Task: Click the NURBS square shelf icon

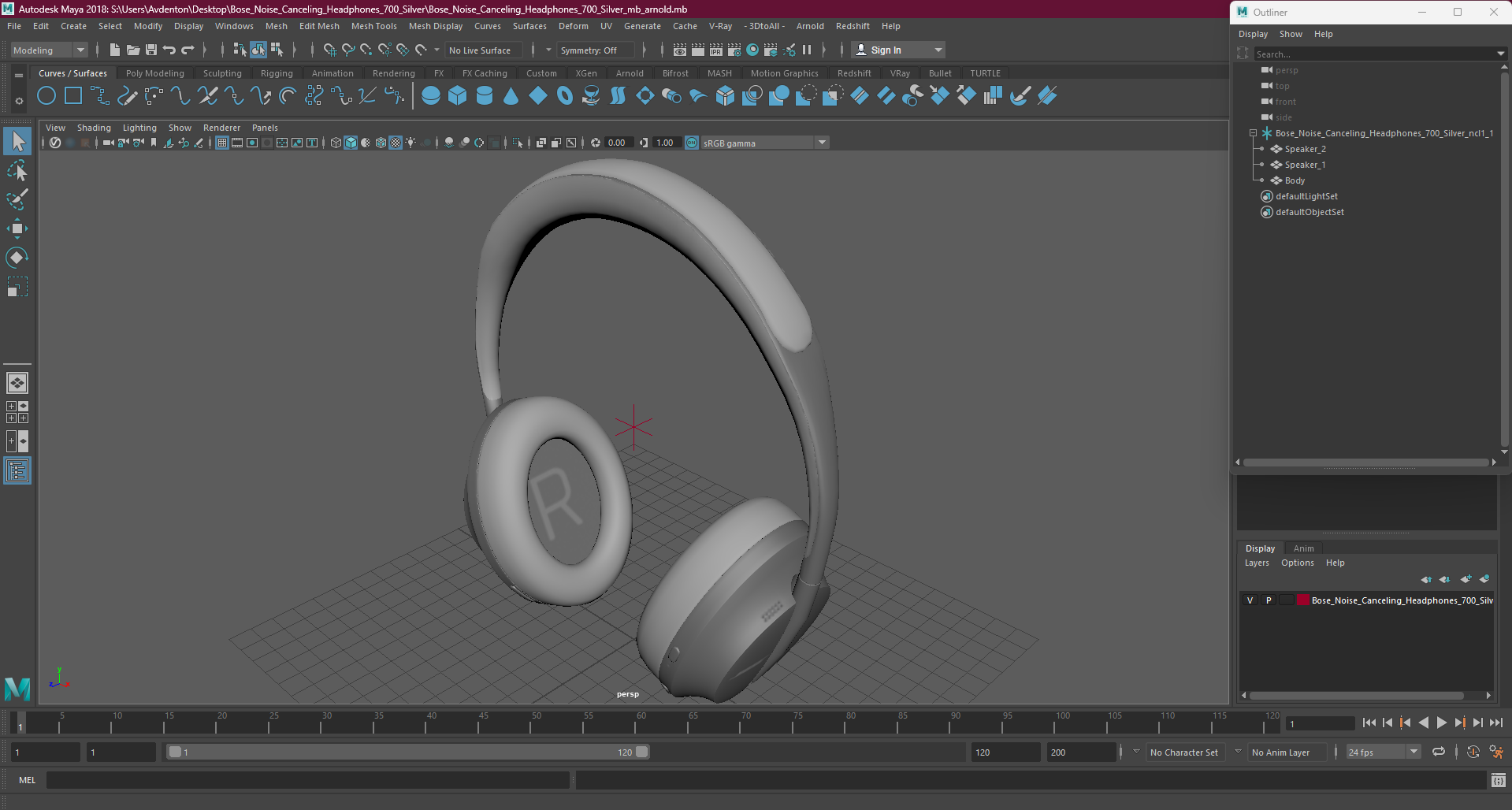Action: coord(73,96)
